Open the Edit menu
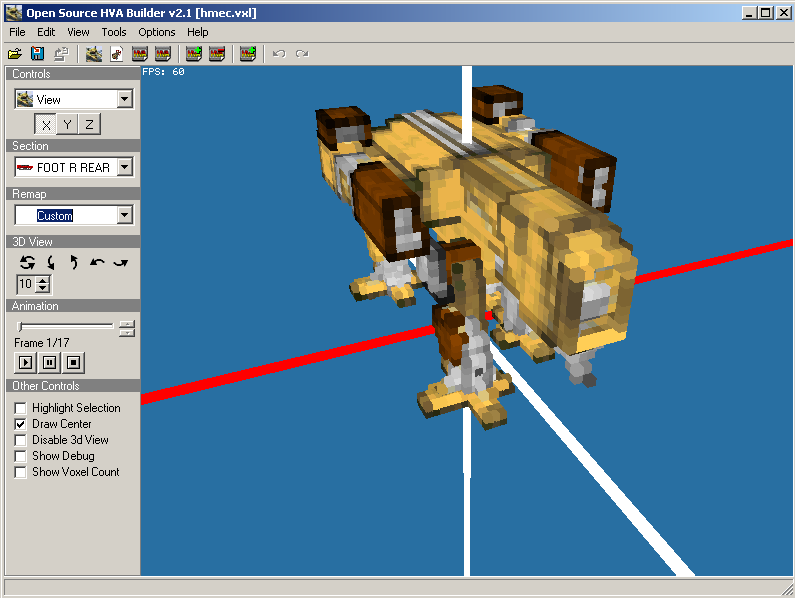 coord(46,32)
